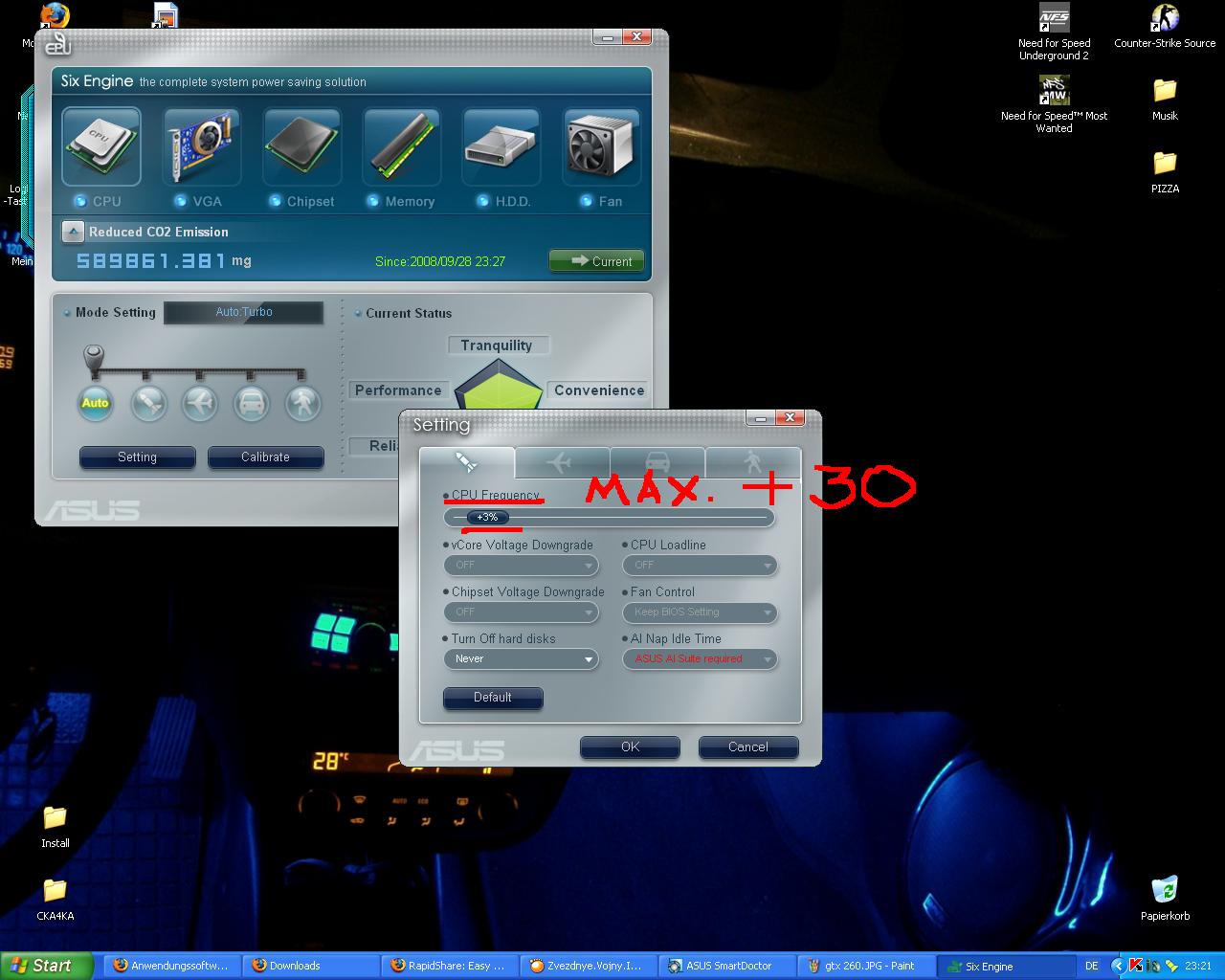Open the Start menu
Viewport: 1225px width, 980px height.
(46, 966)
